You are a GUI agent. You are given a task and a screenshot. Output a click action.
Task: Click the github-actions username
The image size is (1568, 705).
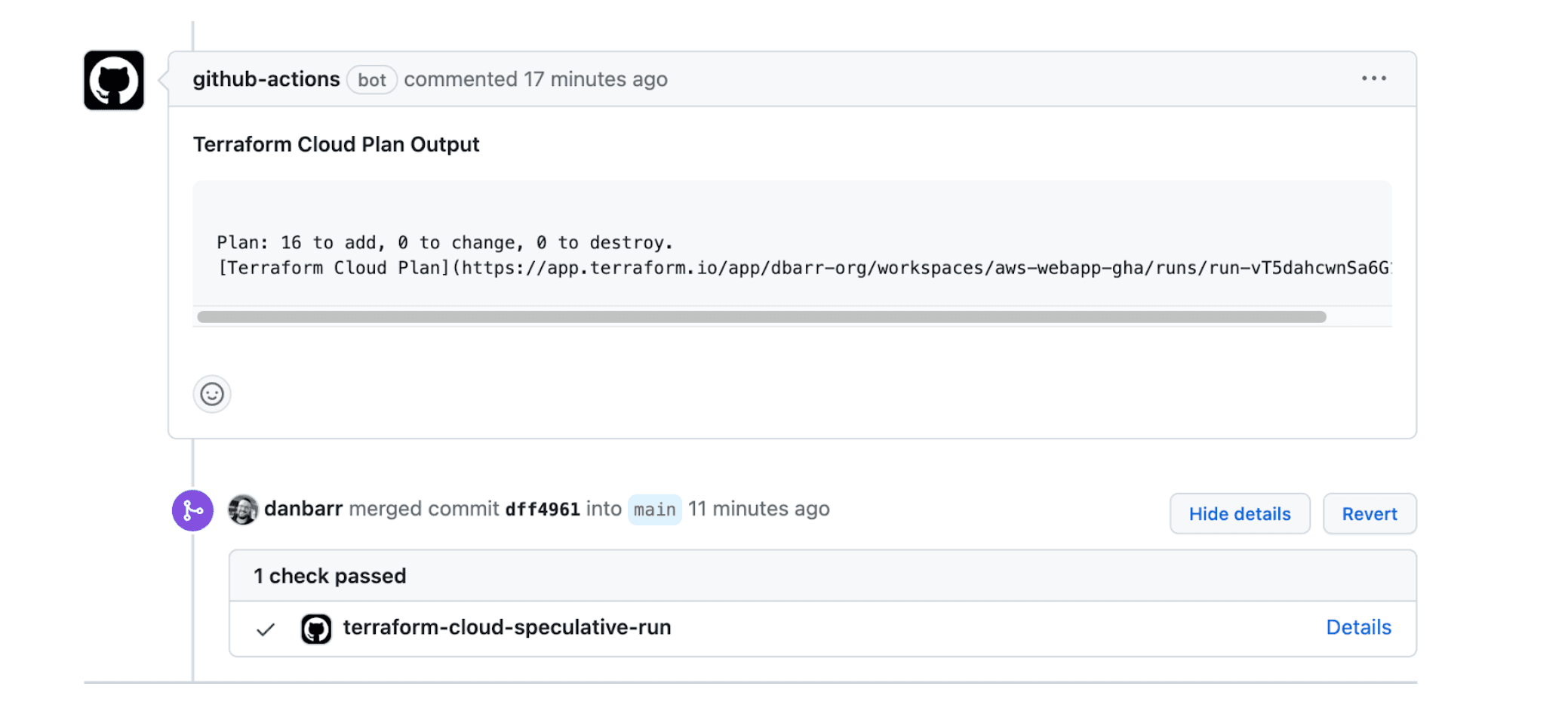266,79
